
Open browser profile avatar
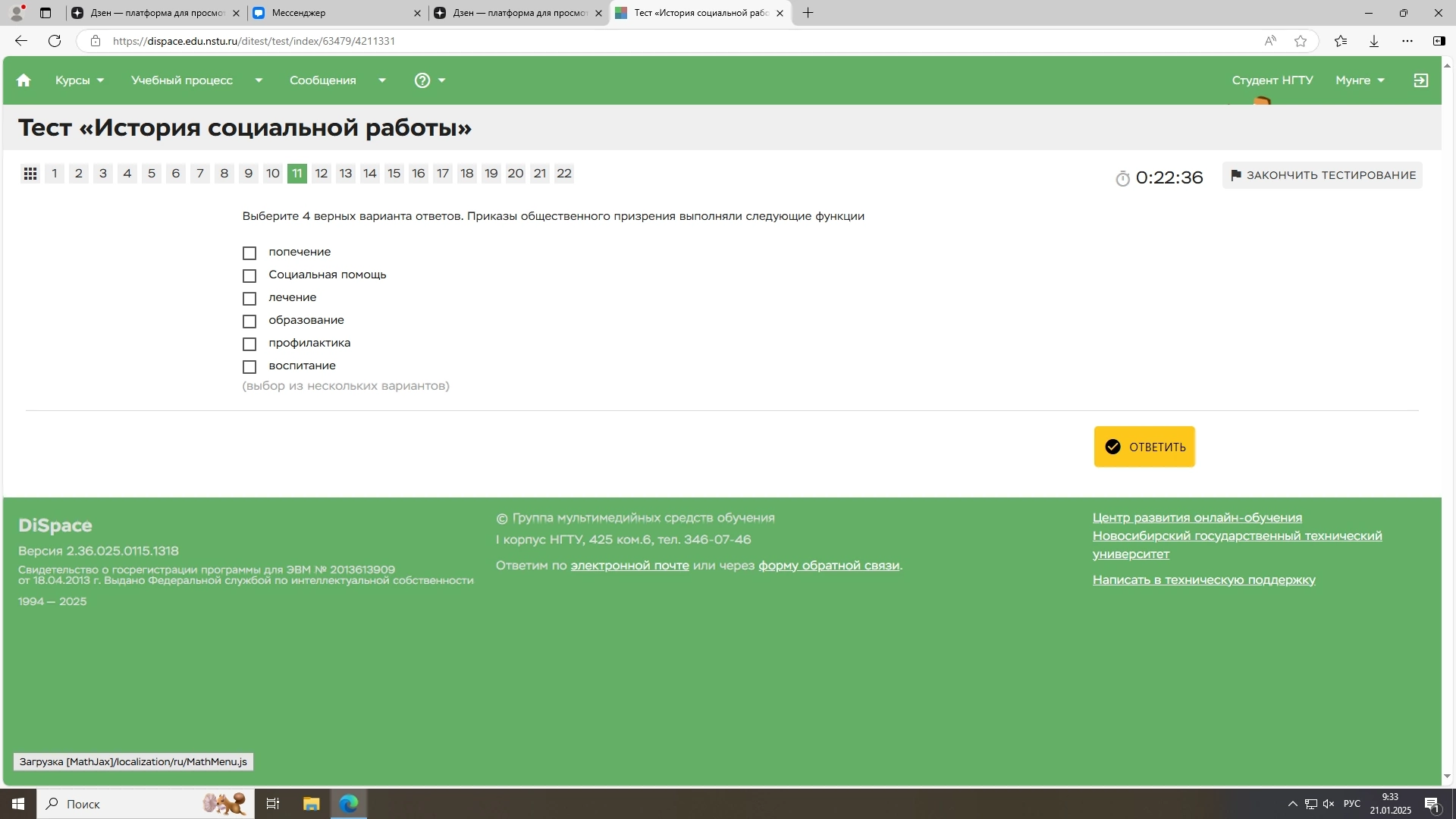click(x=17, y=13)
